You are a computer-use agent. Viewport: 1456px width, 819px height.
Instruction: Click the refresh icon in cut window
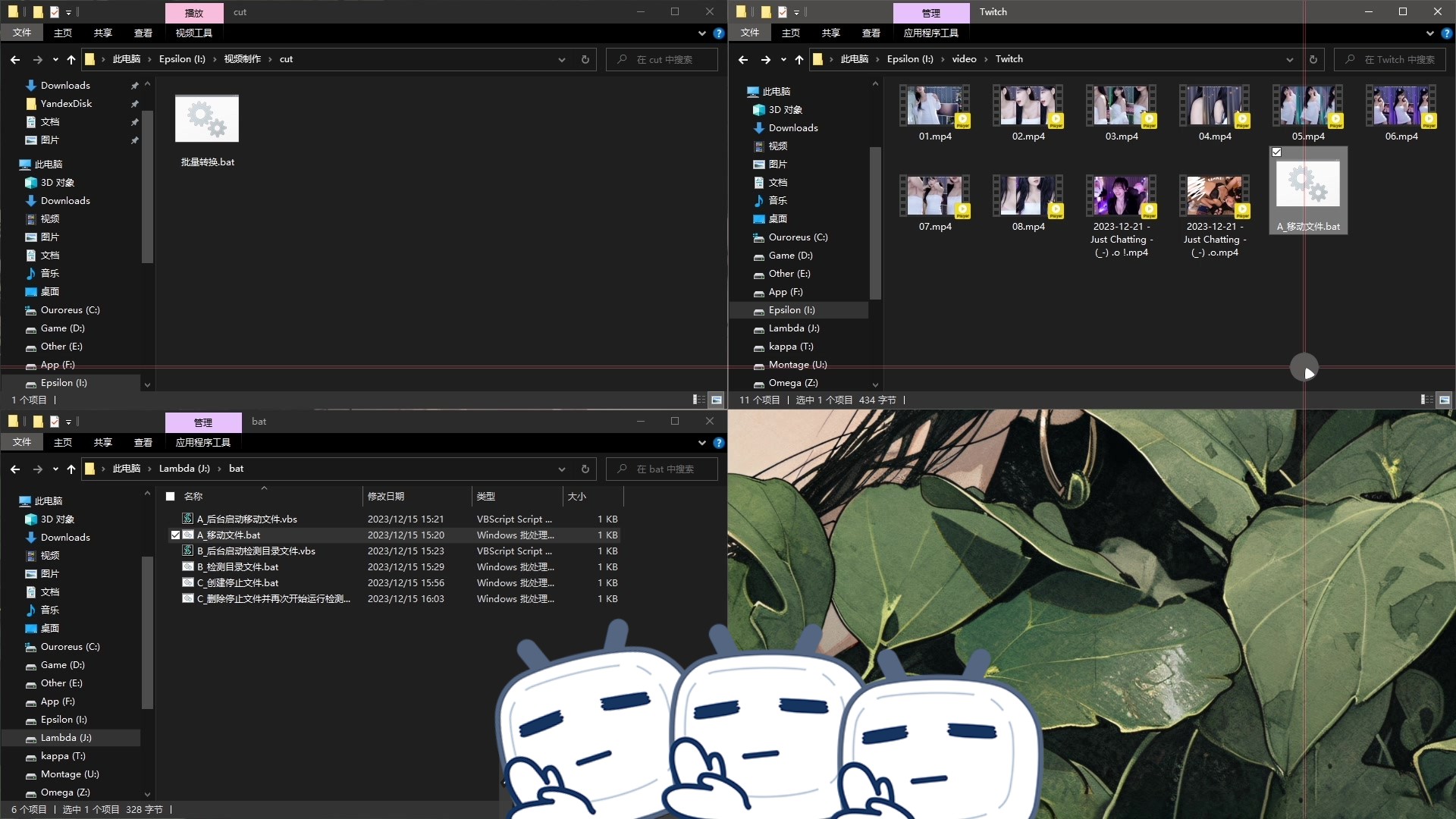(x=585, y=59)
